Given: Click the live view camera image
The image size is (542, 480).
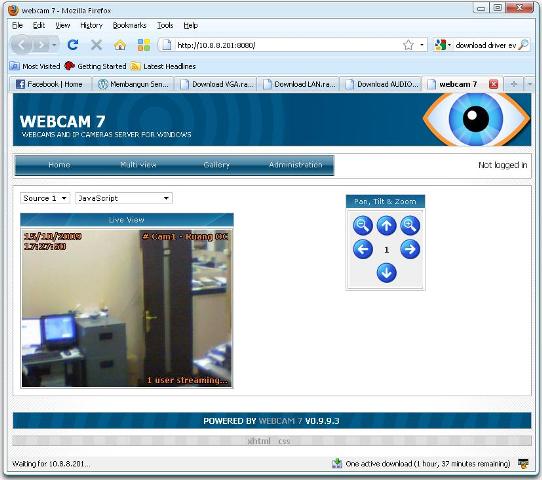Looking at the screenshot, I should click(127, 308).
